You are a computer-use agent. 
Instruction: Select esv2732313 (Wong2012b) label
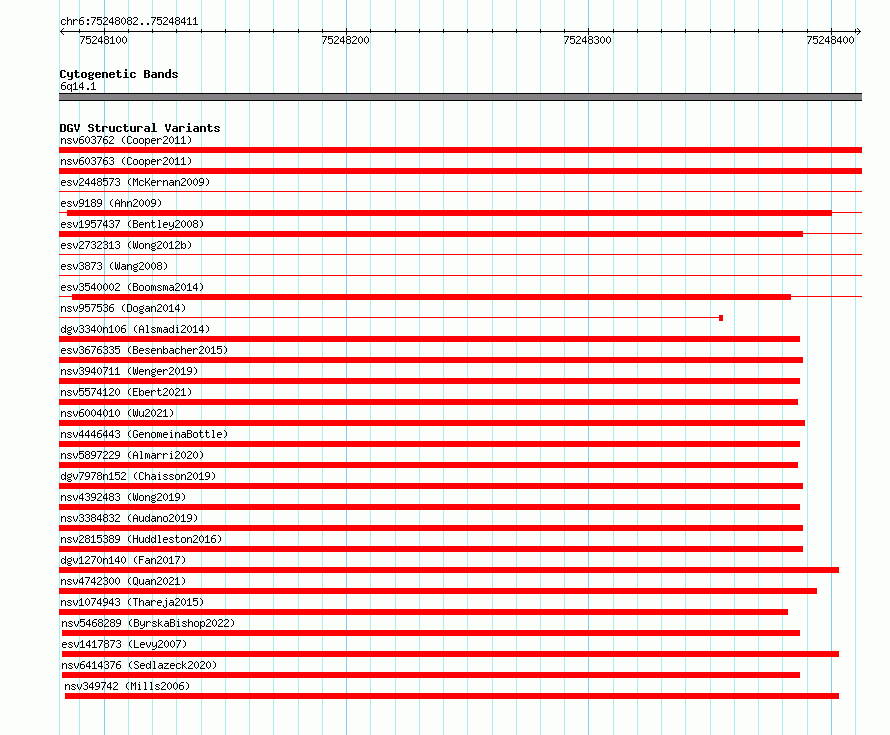(126, 245)
